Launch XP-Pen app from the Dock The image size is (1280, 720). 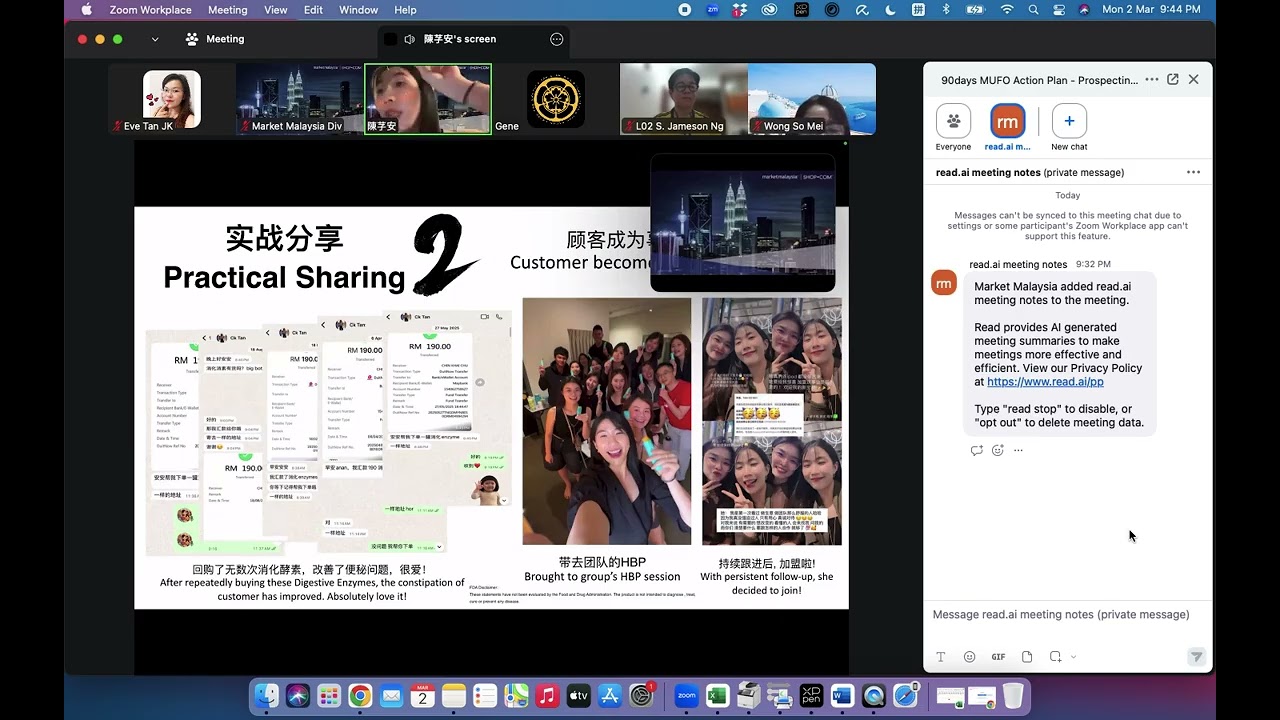coord(811,695)
